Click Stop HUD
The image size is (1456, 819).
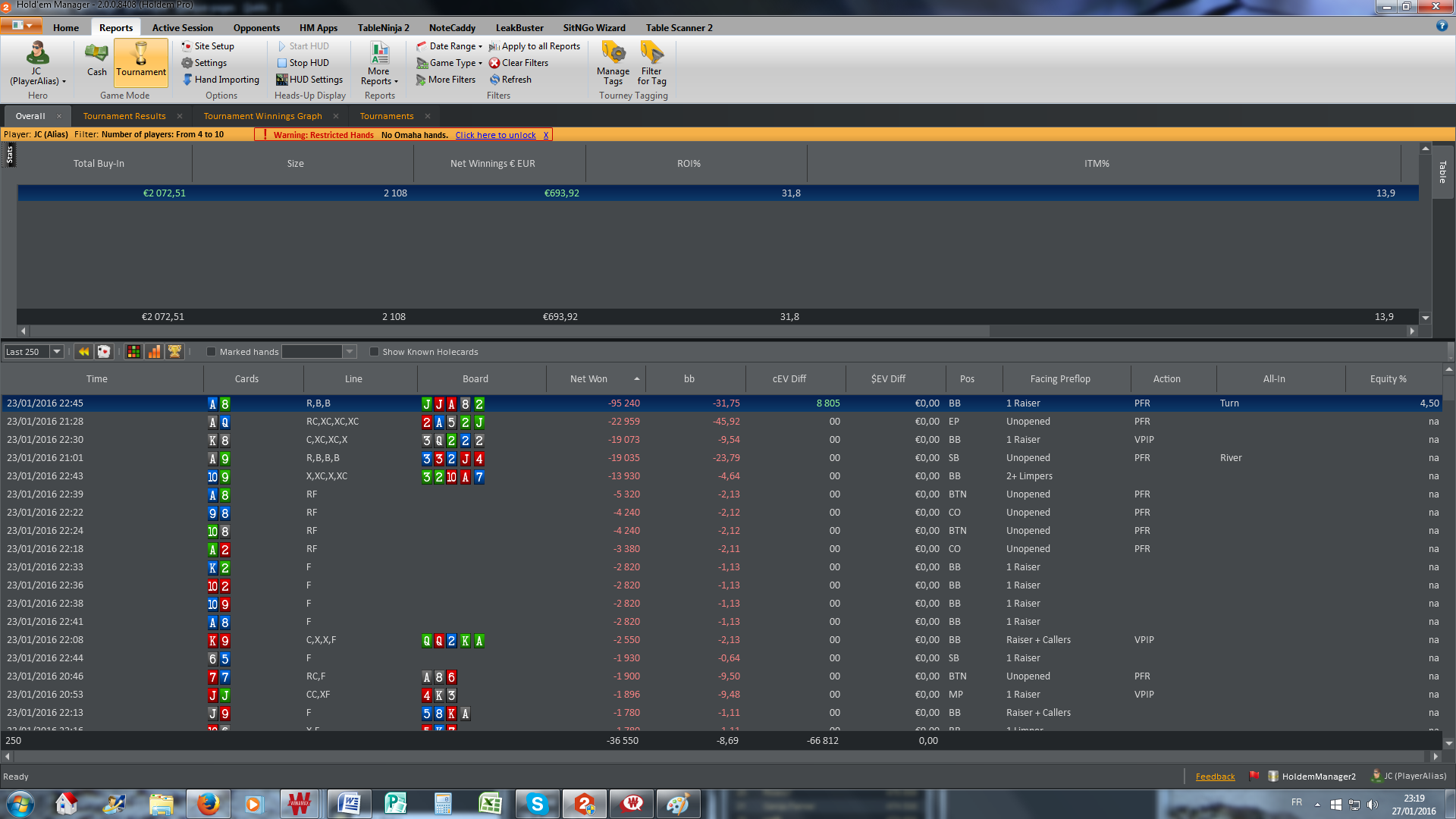point(303,63)
